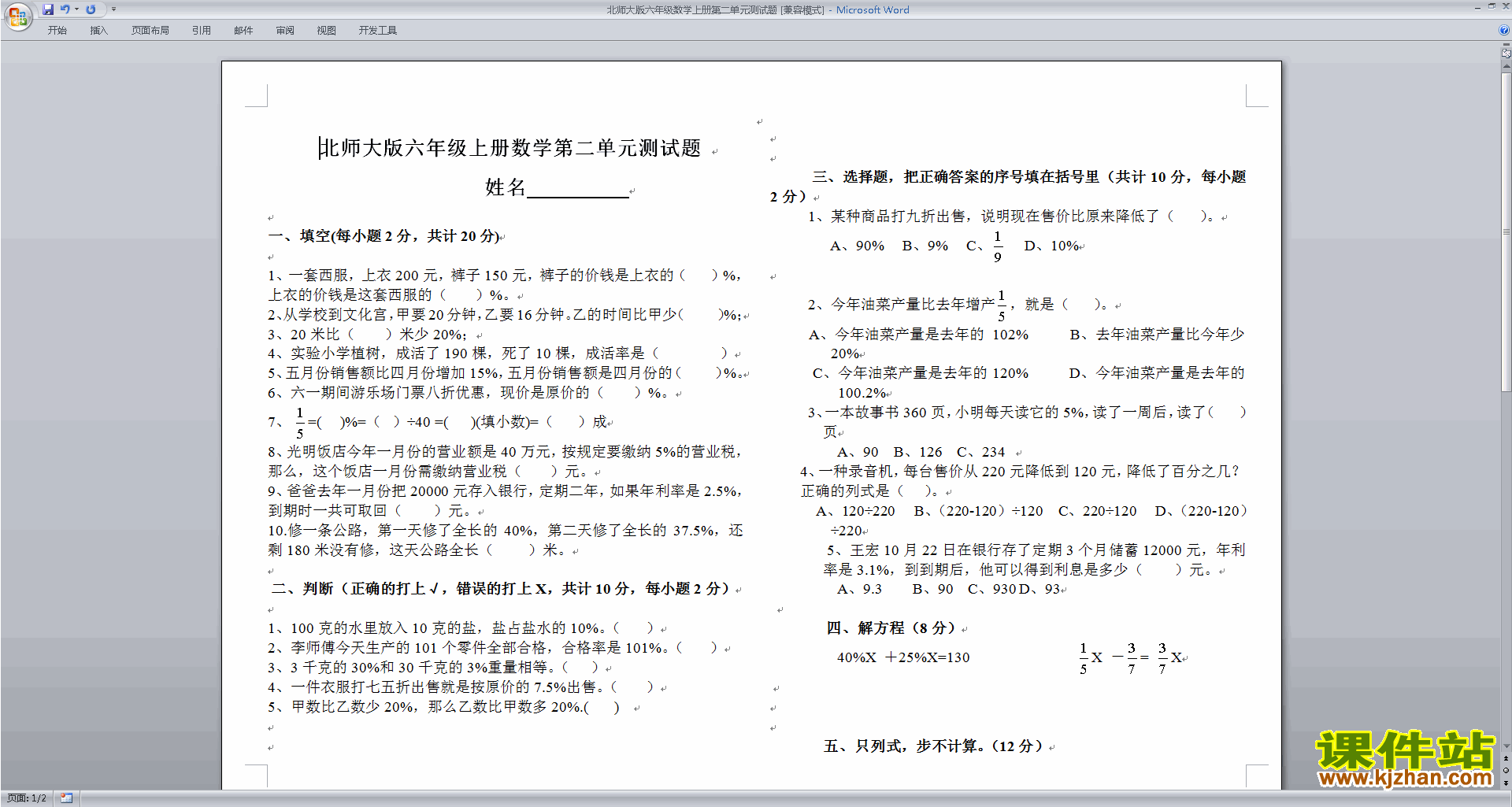Click the scrollbar up arrow

1506,68
